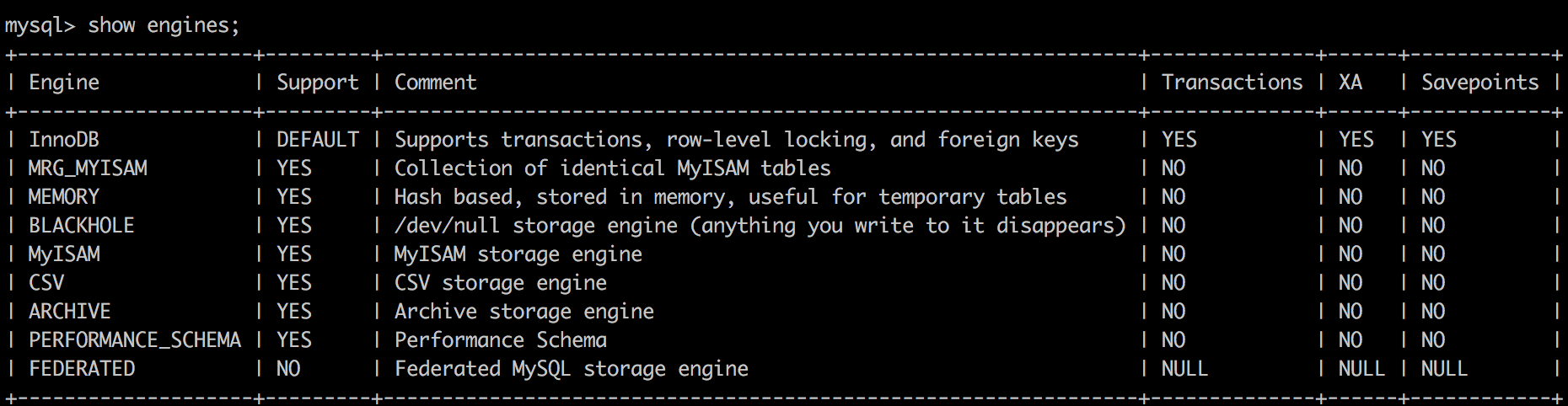Select the Engine column header
Screen dimensions: 1568x406
tap(64, 83)
